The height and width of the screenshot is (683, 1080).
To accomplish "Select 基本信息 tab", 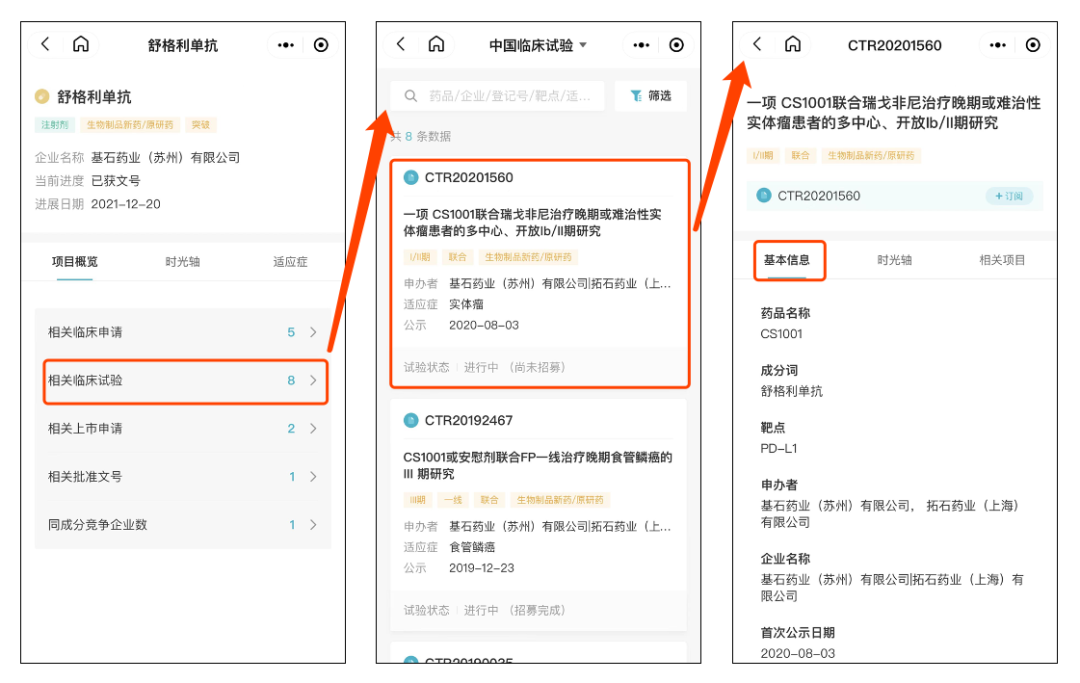I will [x=787, y=260].
